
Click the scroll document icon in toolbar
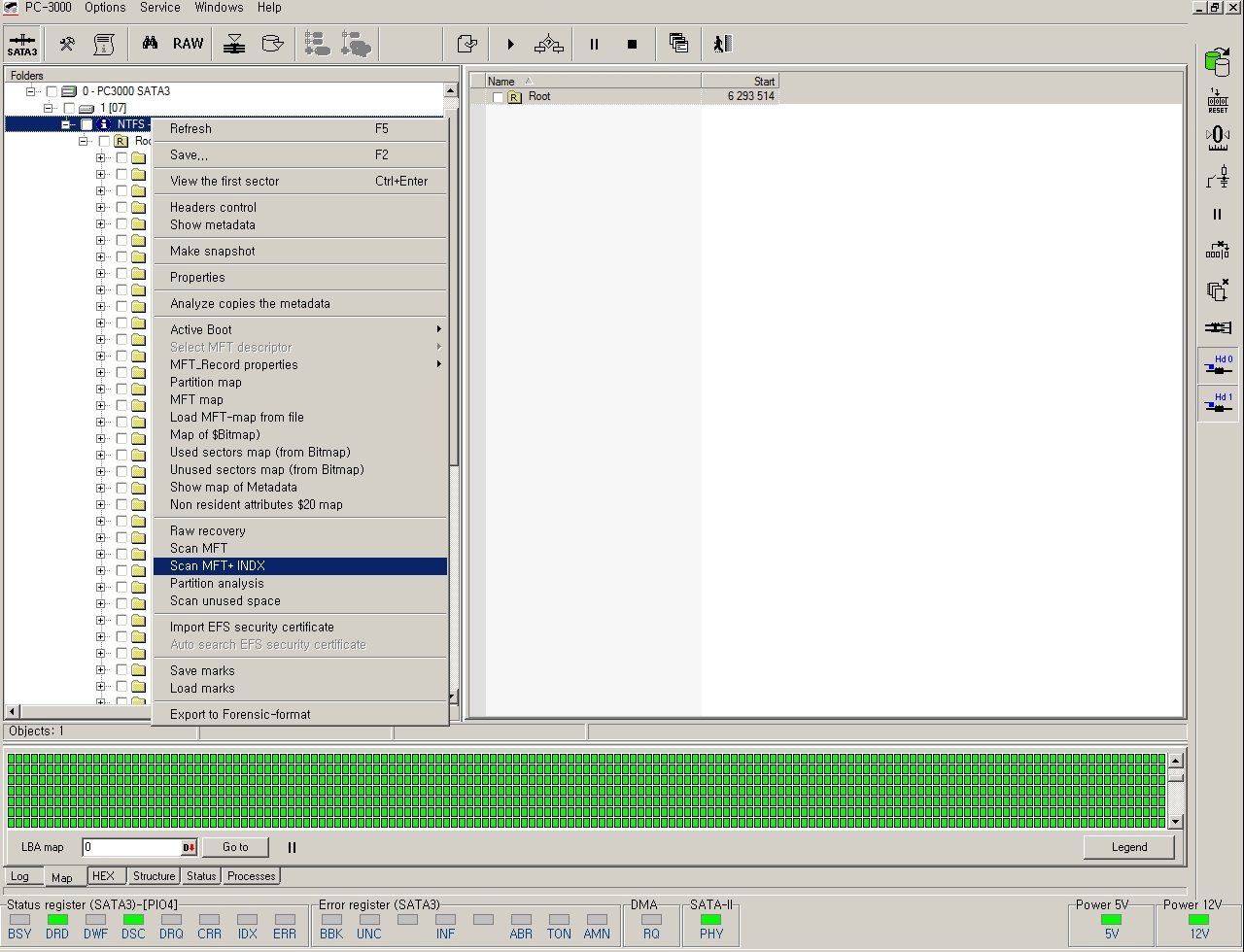(x=104, y=44)
